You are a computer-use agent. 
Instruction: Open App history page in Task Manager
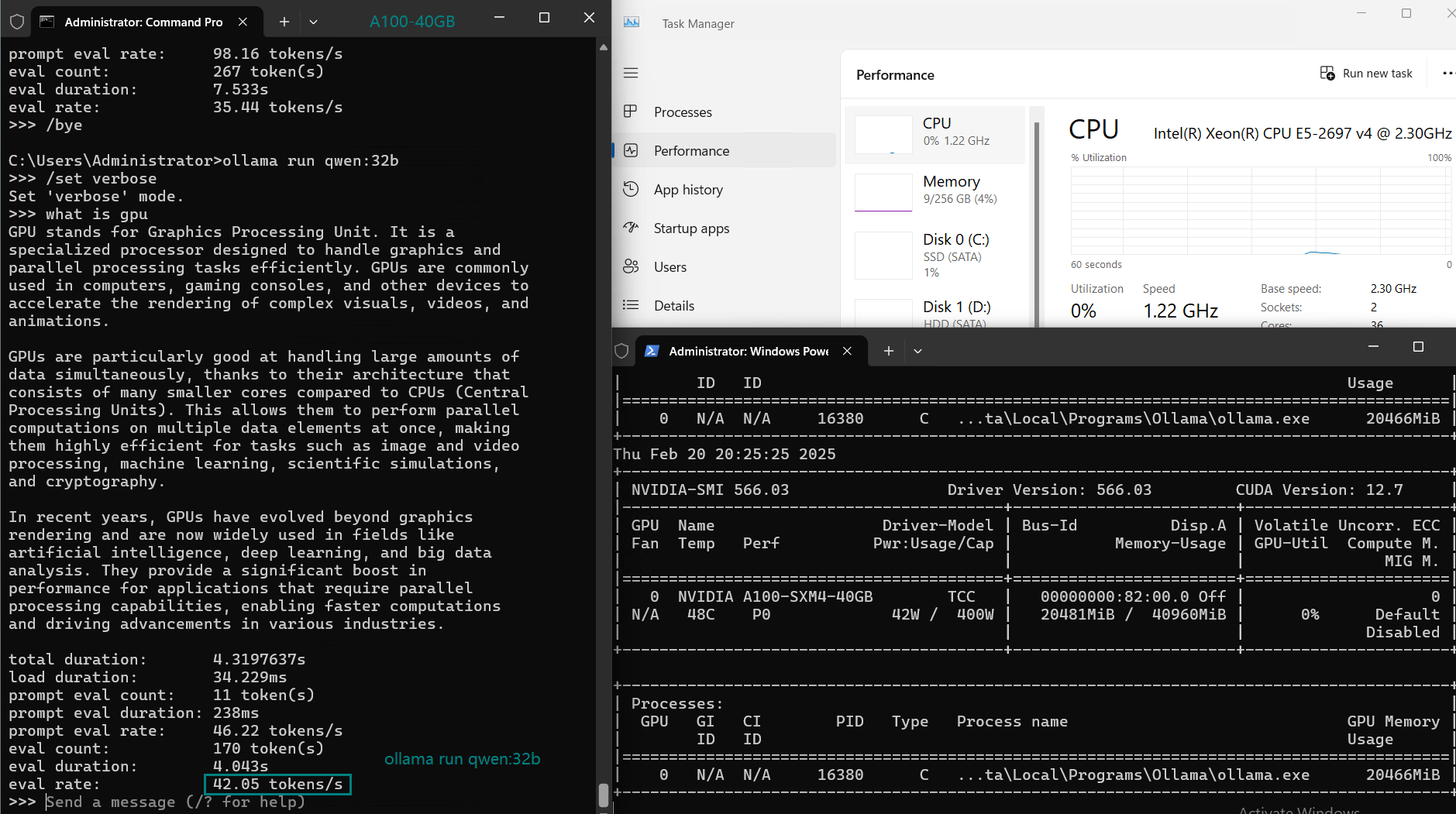coord(725,189)
